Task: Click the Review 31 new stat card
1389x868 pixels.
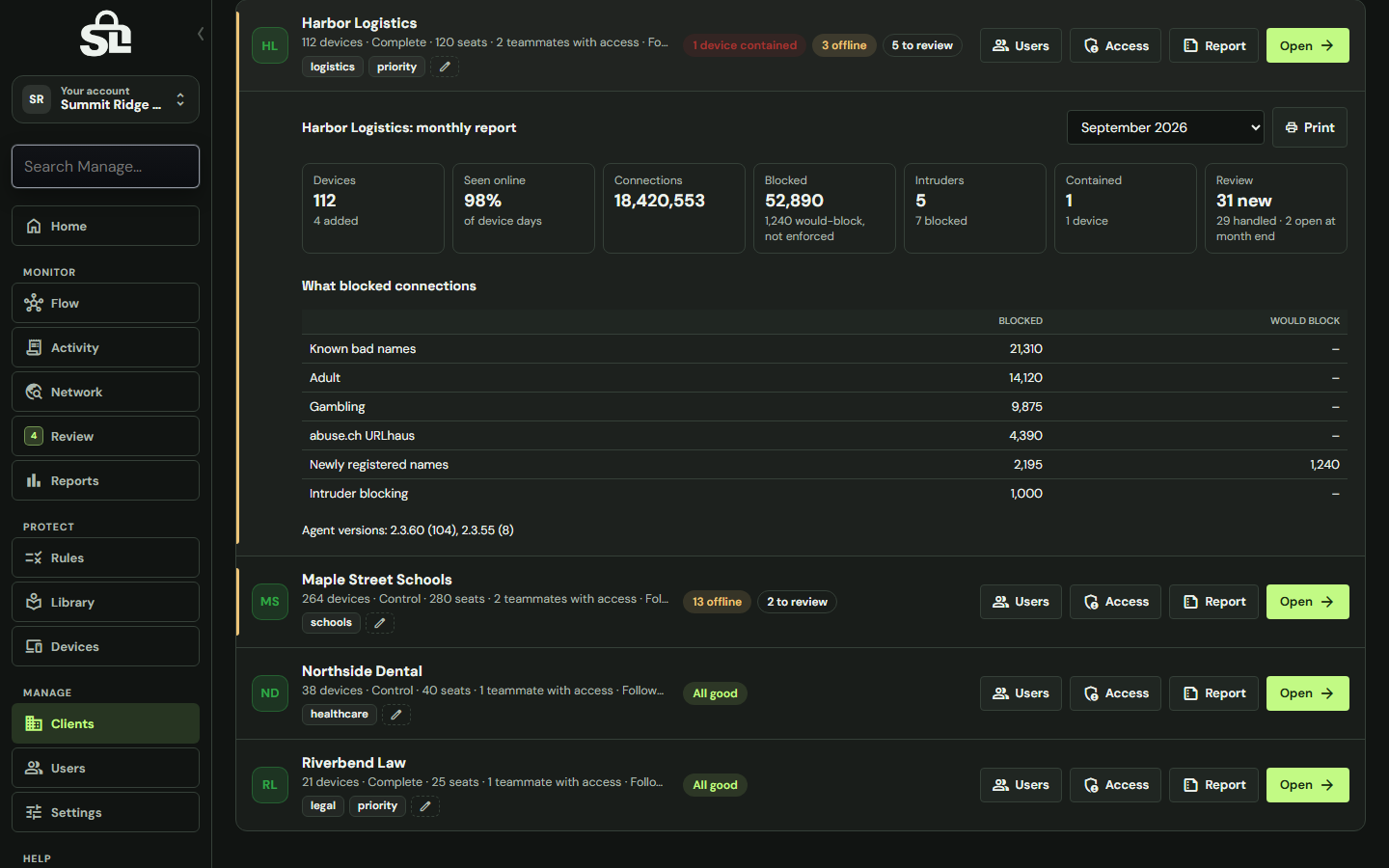Action: (1276, 208)
